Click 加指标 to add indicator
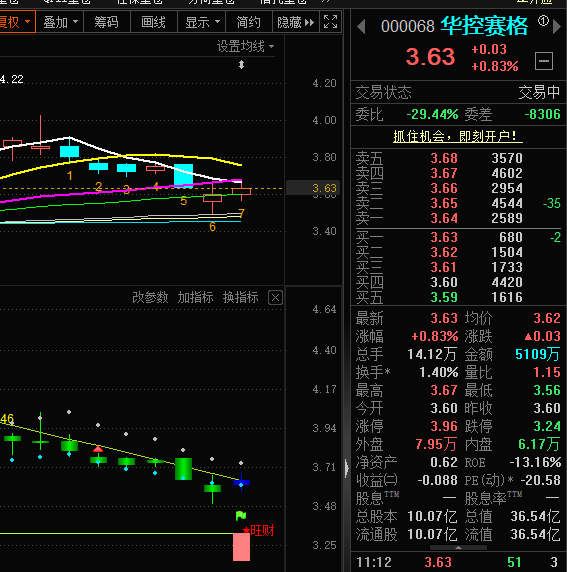 pyautogui.click(x=195, y=298)
